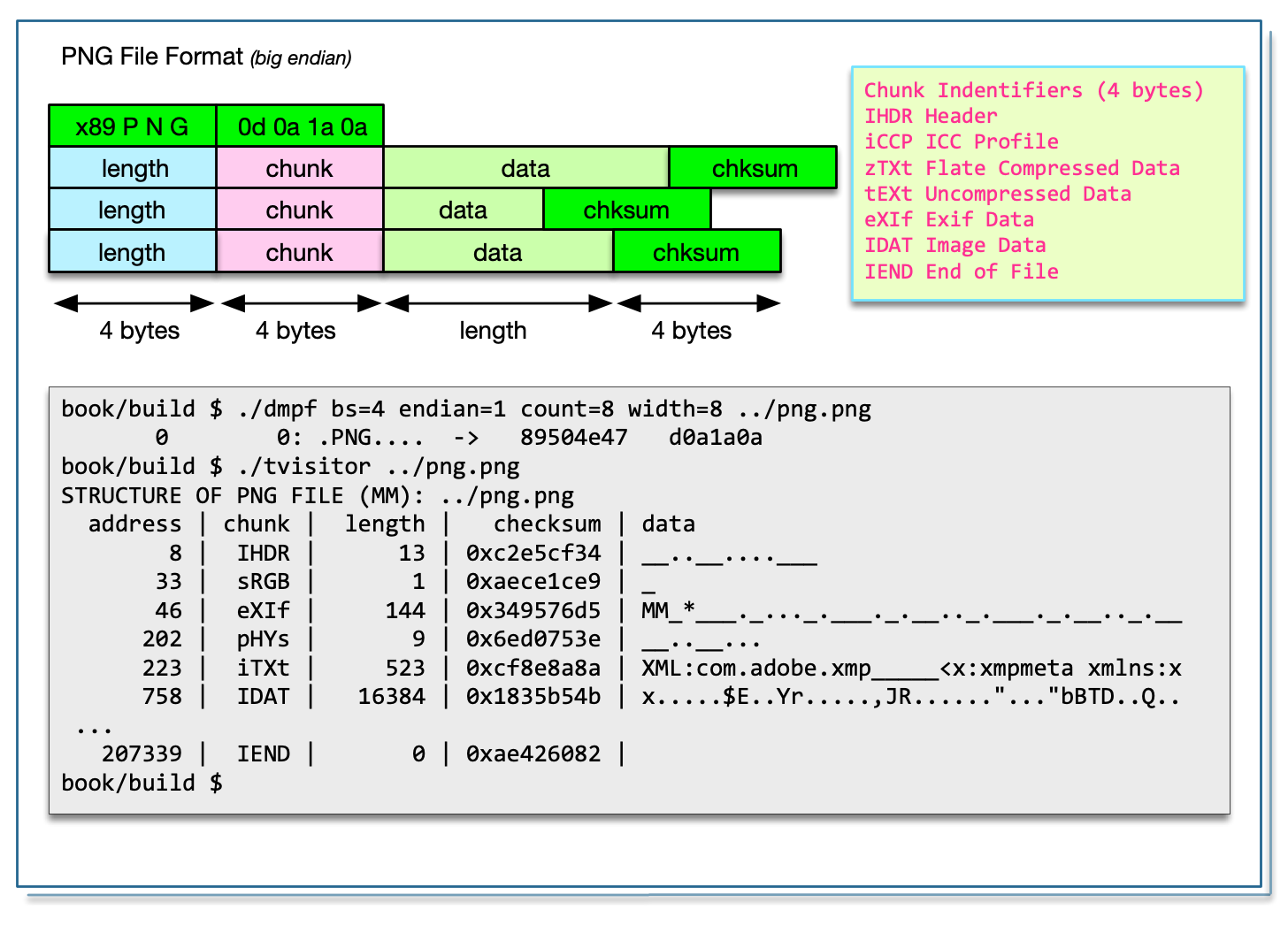Click the chksum box in the middle chunk row
The height and width of the screenshot is (933, 1288).
pyautogui.click(x=626, y=210)
